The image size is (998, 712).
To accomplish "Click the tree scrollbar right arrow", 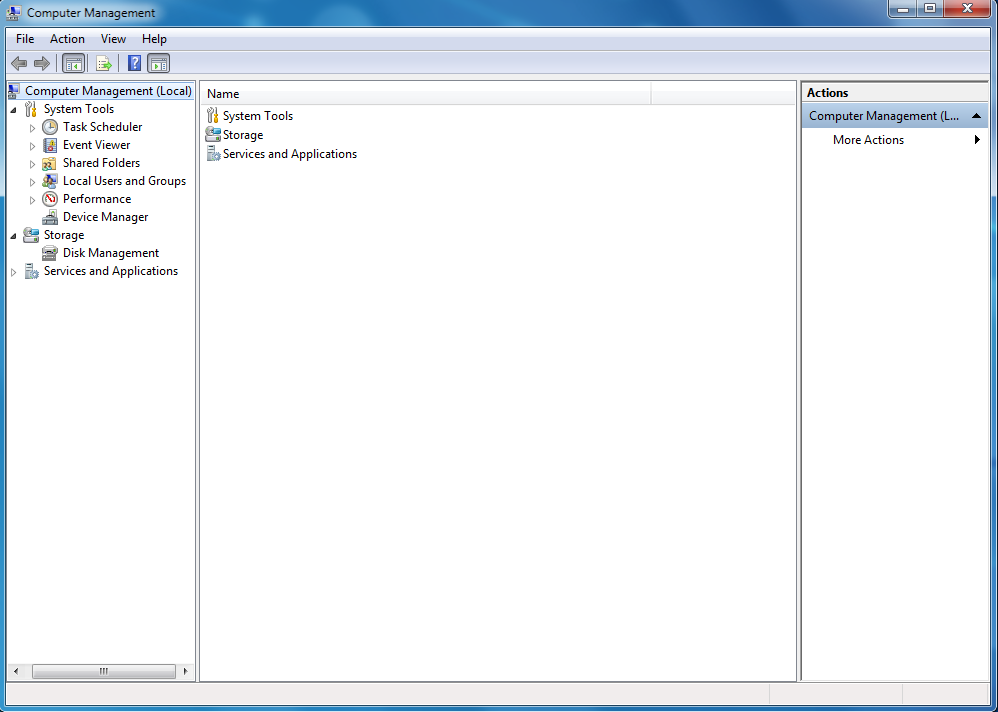I will 185,671.
